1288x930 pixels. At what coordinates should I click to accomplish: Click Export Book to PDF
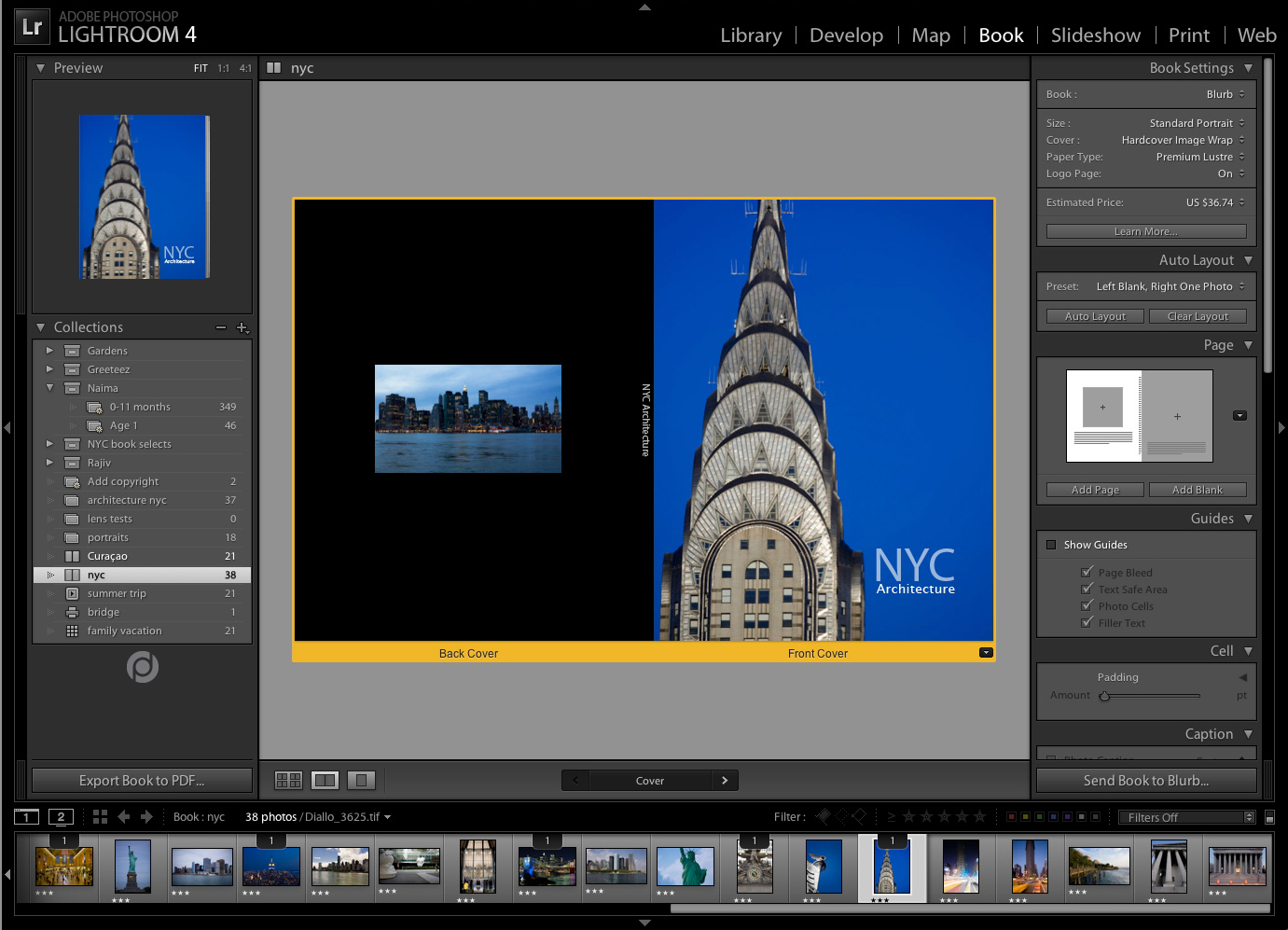[x=141, y=780]
